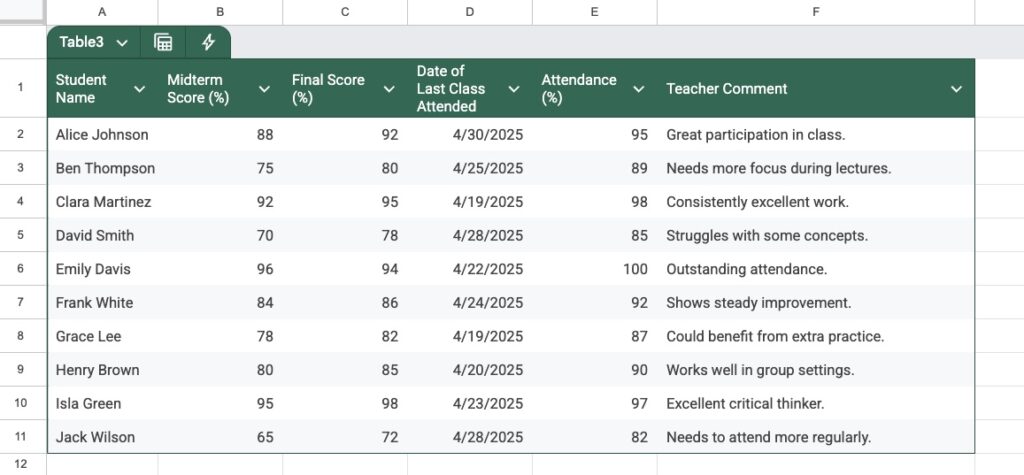The width and height of the screenshot is (1024, 475).
Task: Open Student Name column dropdown arrow
Action: 140,89
